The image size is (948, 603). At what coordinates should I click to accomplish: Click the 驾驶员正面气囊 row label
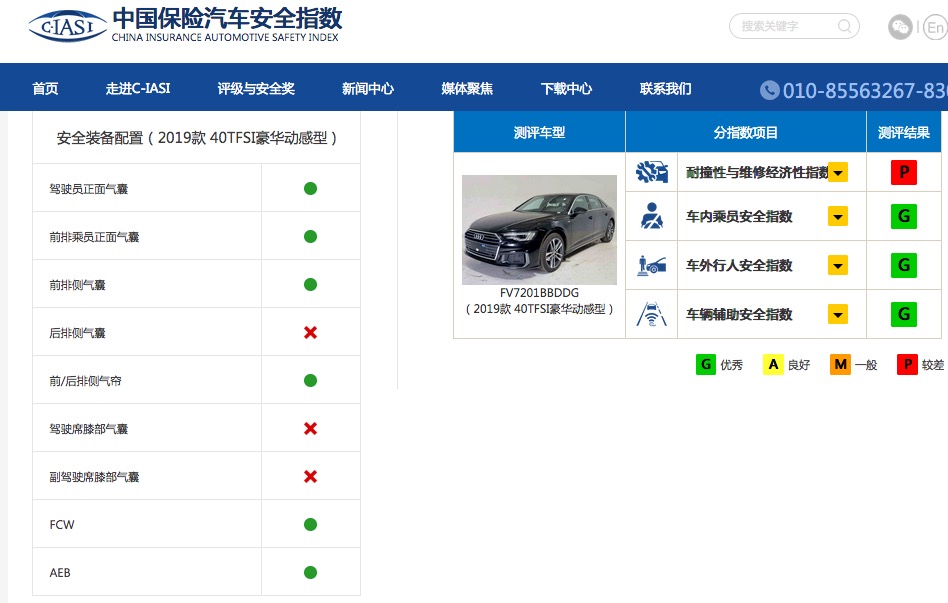(89, 189)
